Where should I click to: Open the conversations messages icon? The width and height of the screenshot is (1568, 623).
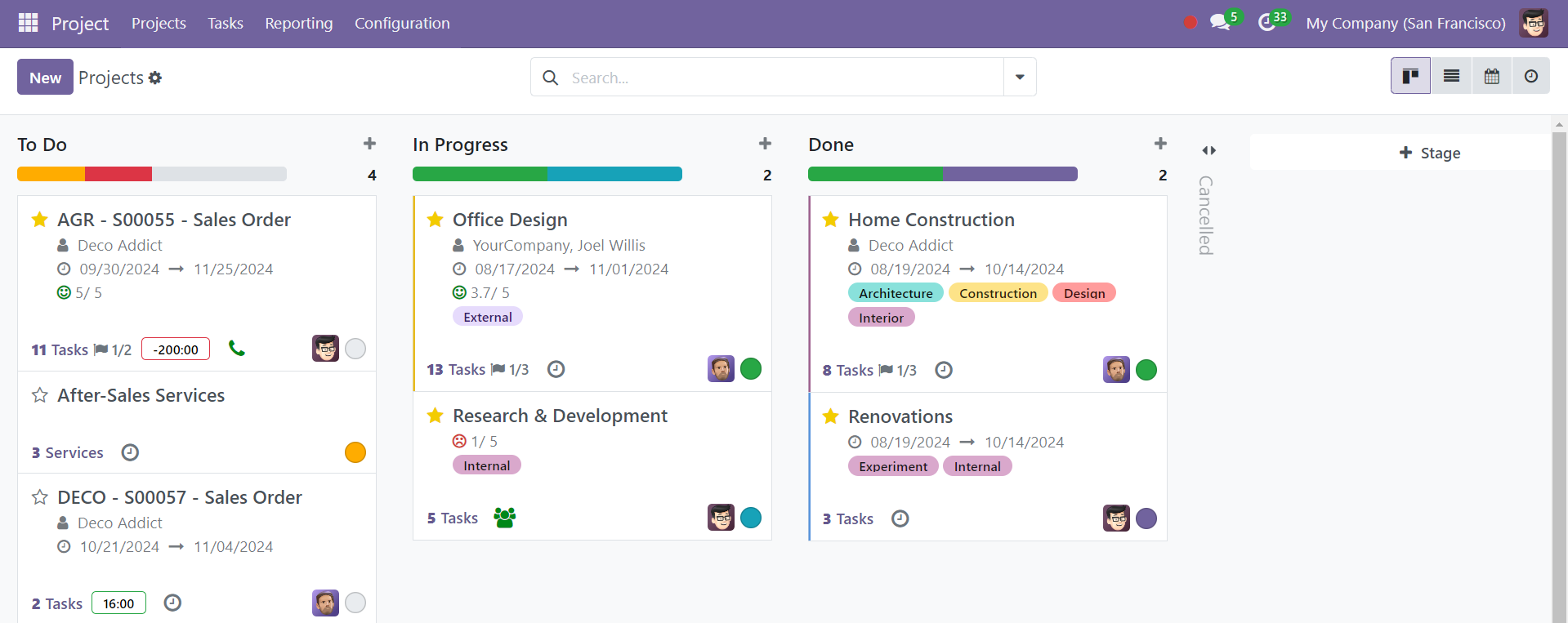click(x=1220, y=22)
